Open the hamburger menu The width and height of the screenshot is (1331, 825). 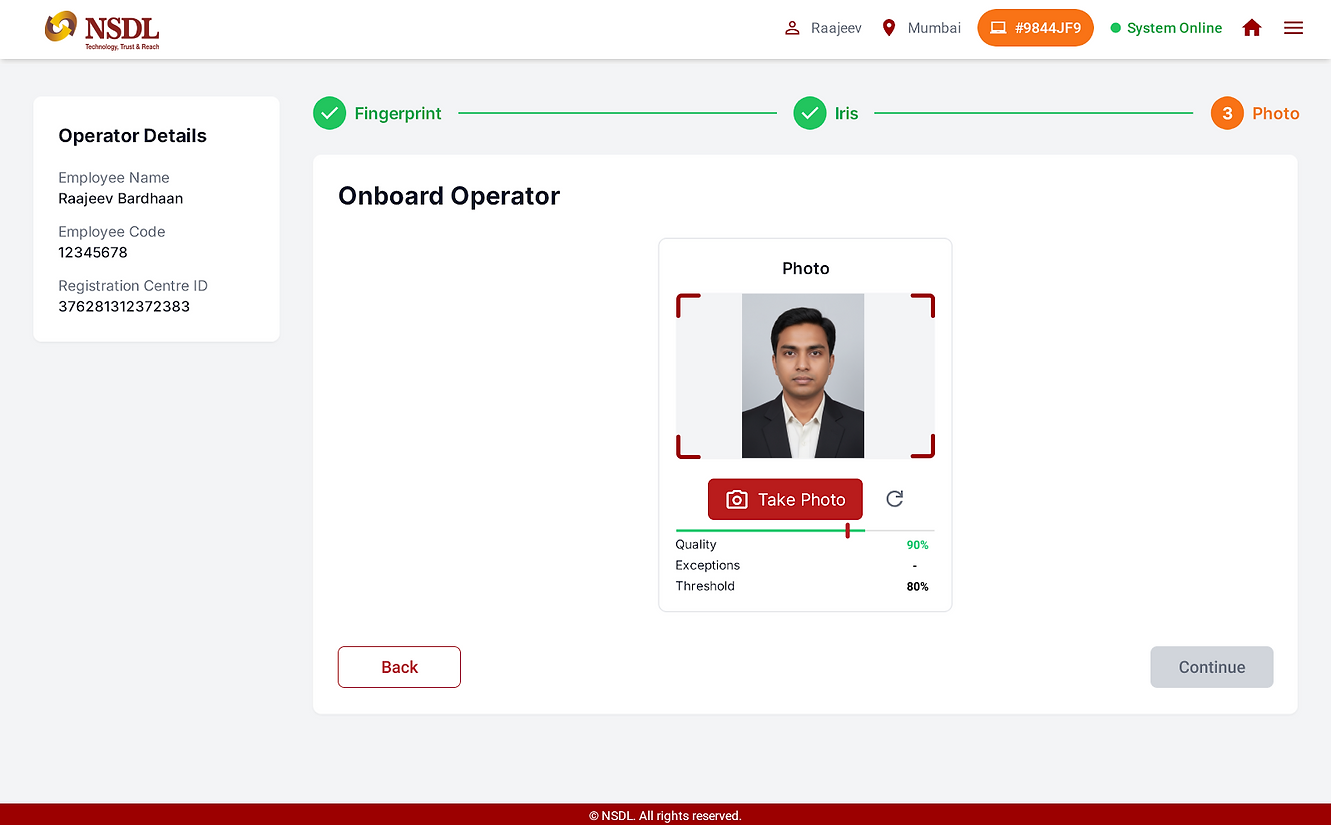pyautogui.click(x=1294, y=28)
